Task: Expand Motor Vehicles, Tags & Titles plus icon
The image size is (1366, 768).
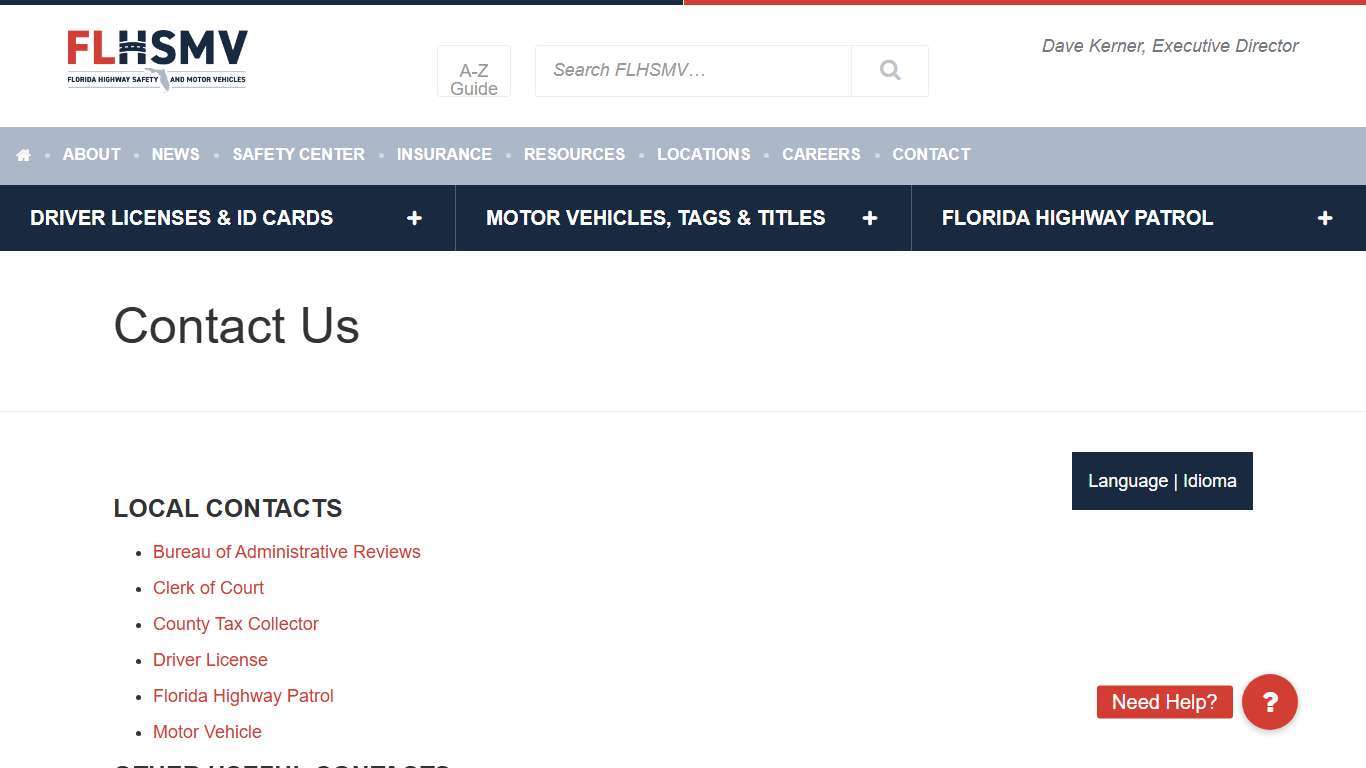Action: (x=869, y=218)
